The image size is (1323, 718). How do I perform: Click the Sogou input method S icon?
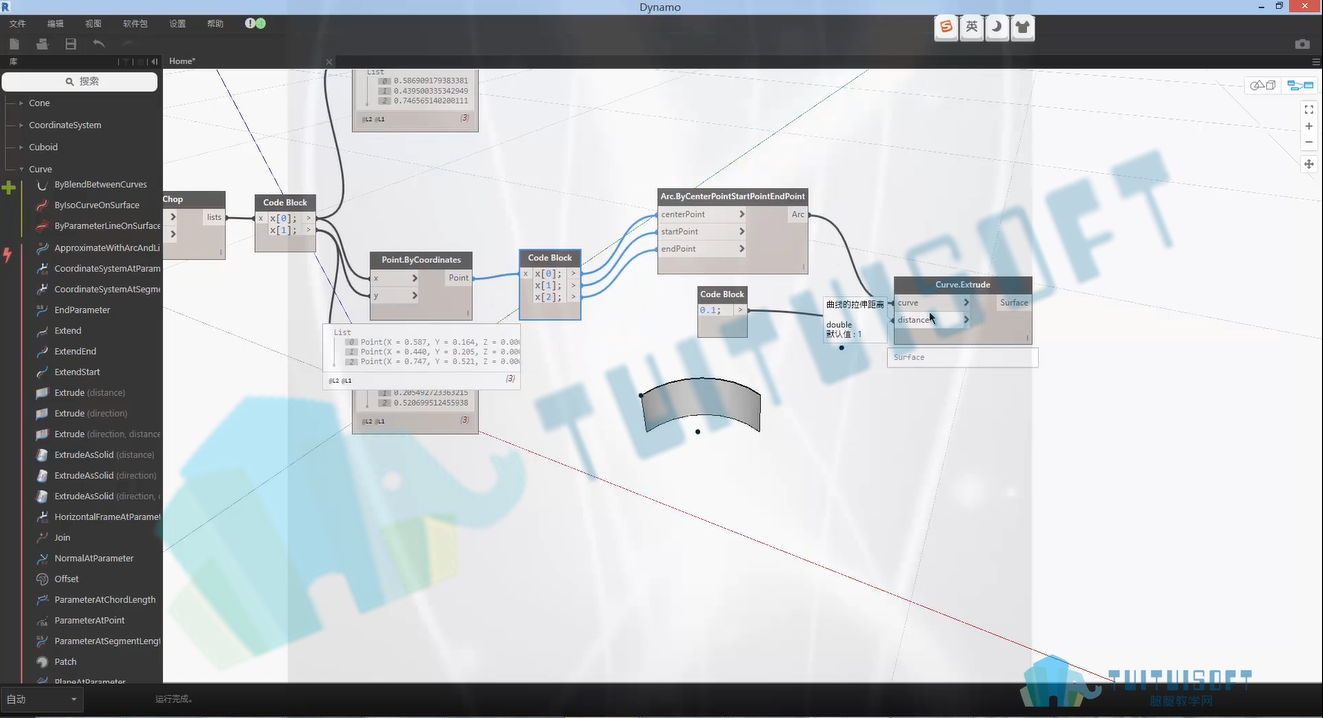point(946,27)
